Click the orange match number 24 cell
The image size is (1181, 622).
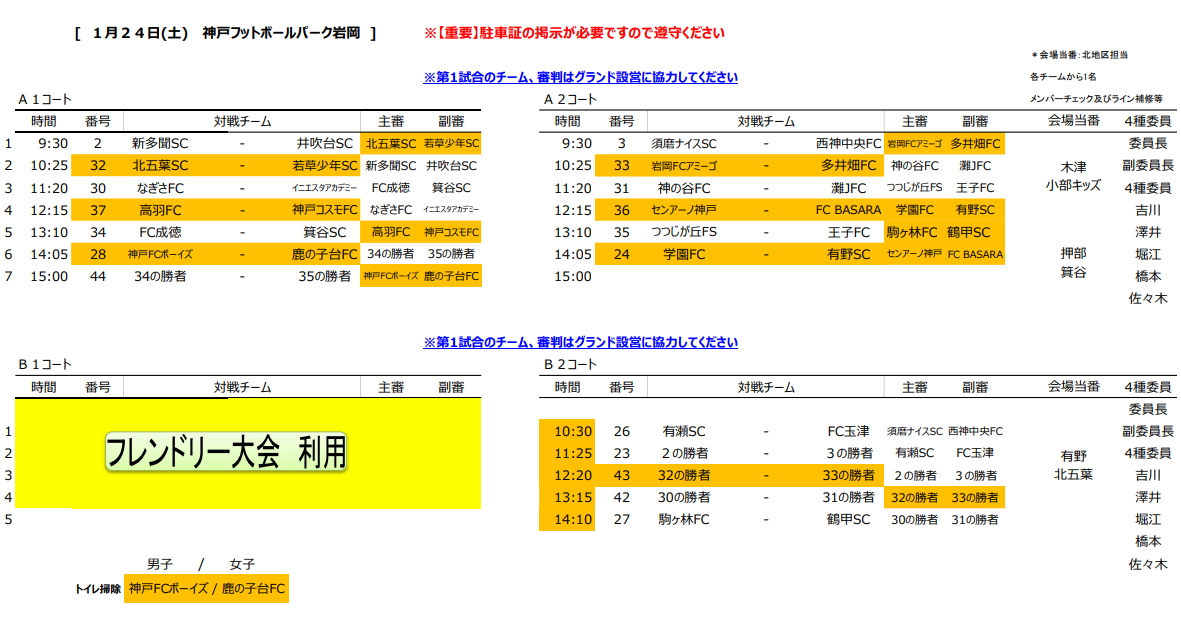622,253
